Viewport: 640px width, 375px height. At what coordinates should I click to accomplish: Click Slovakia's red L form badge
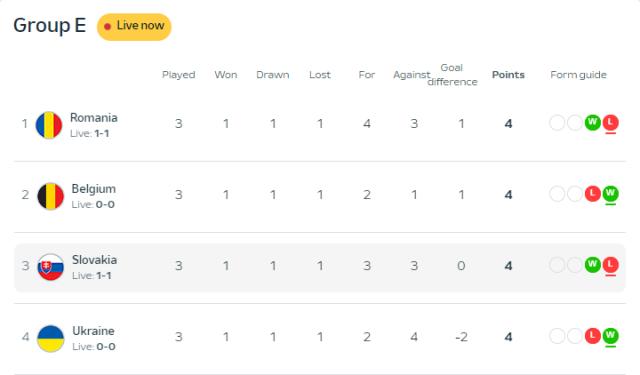pyautogui.click(x=611, y=265)
